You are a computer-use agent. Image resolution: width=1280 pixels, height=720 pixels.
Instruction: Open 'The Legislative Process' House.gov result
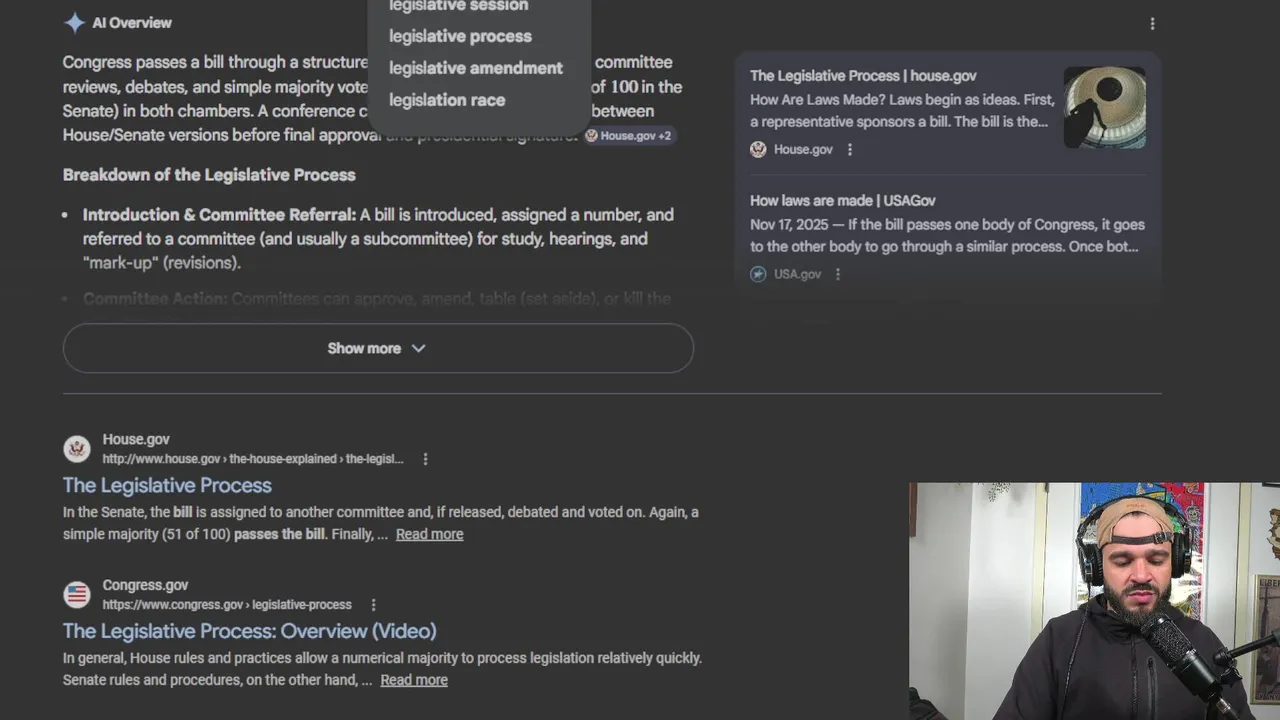pyautogui.click(x=167, y=485)
